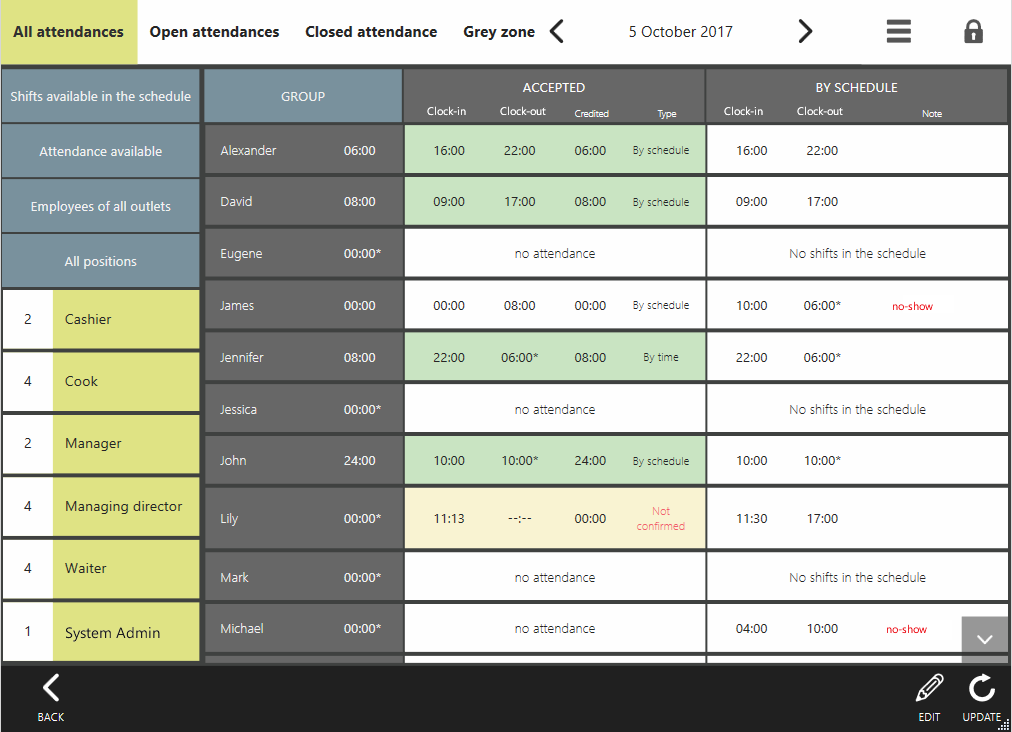The image size is (1012, 732).
Task: Select Lily's not confirmed attendance row
Action: click(555, 519)
